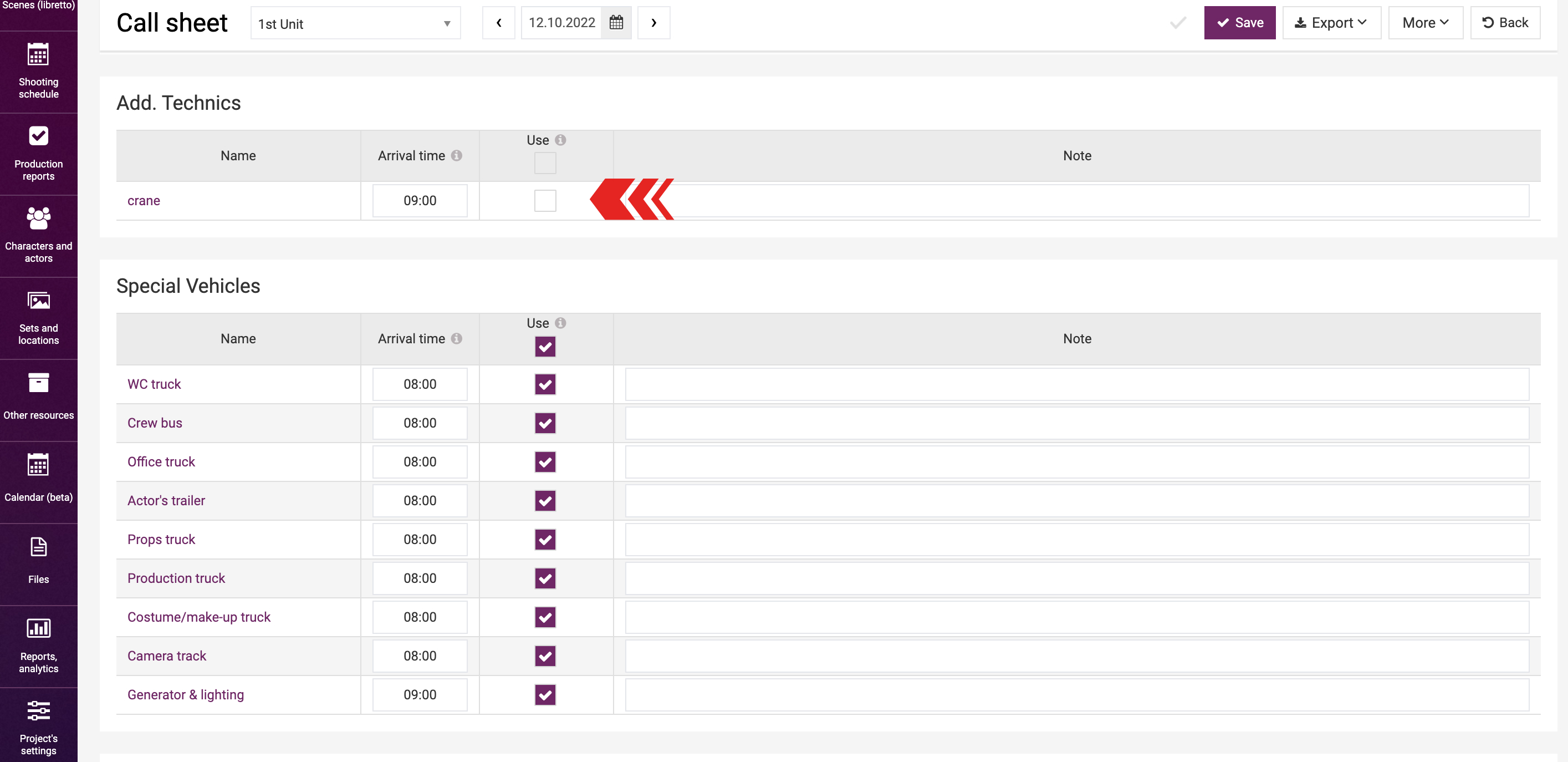The width and height of the screenshot is (1568, 762).
Task: Edit Camera track arrival time field
Action: tap(420, 656)
